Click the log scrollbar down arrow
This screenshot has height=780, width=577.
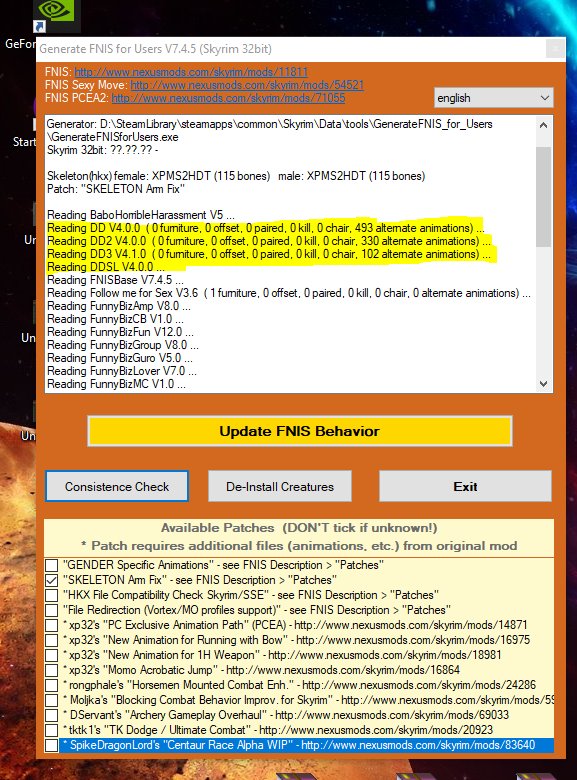[543, 384]
